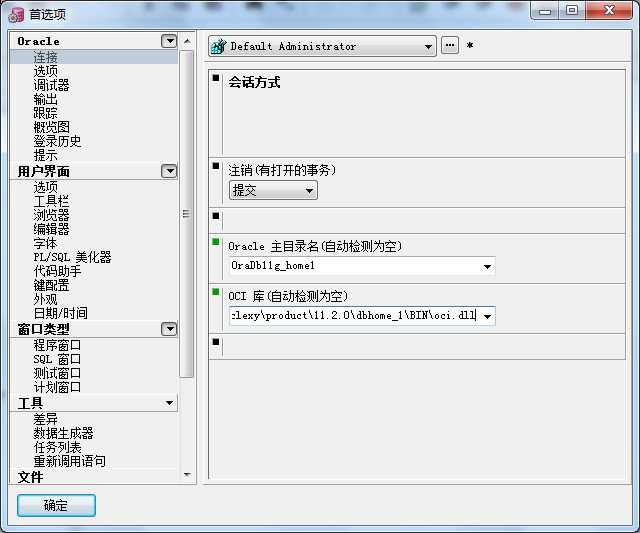
Task: Click the black marker below the 注销 section
Action: pos(216,216)
